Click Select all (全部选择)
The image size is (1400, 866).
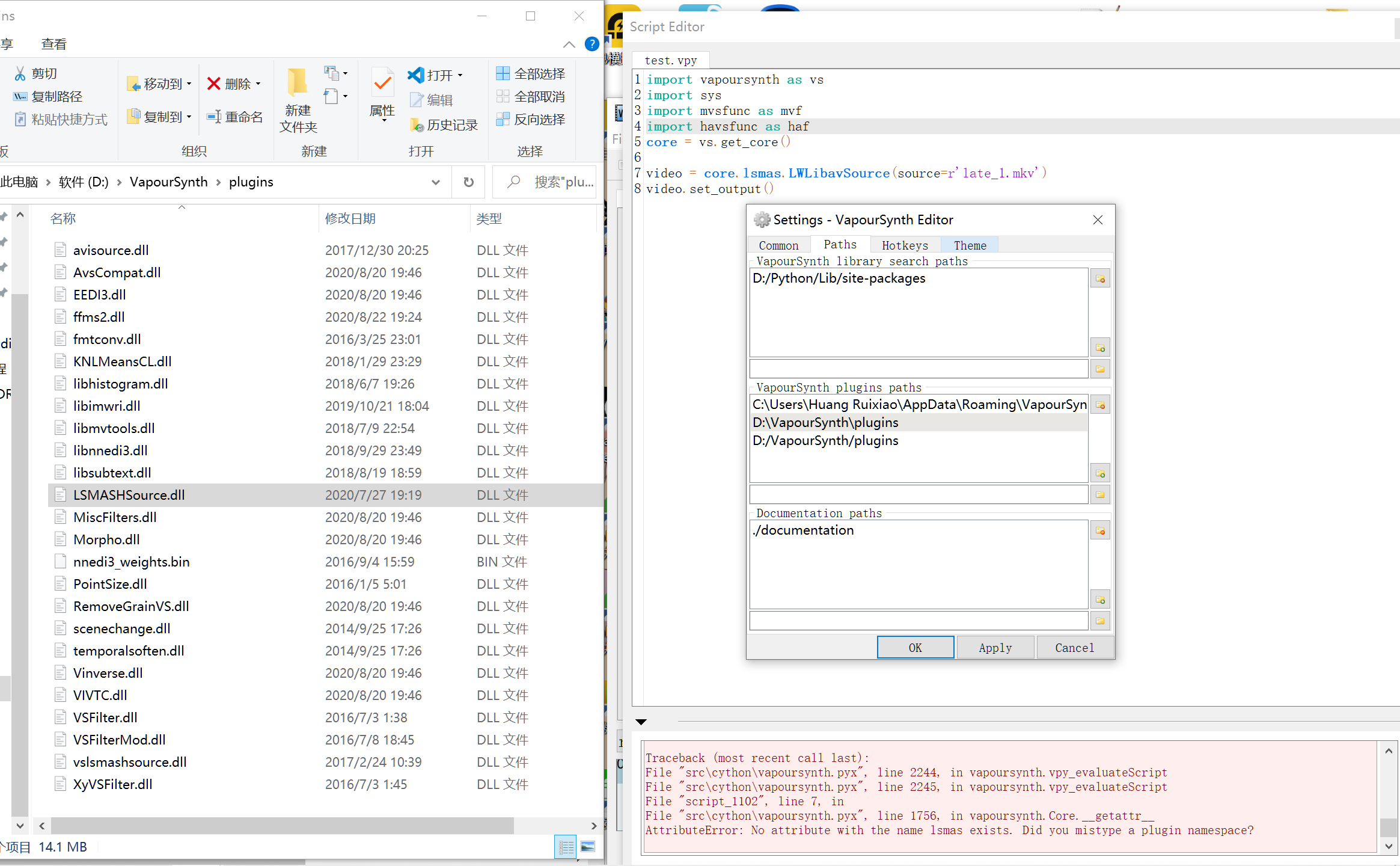(531, 73)
